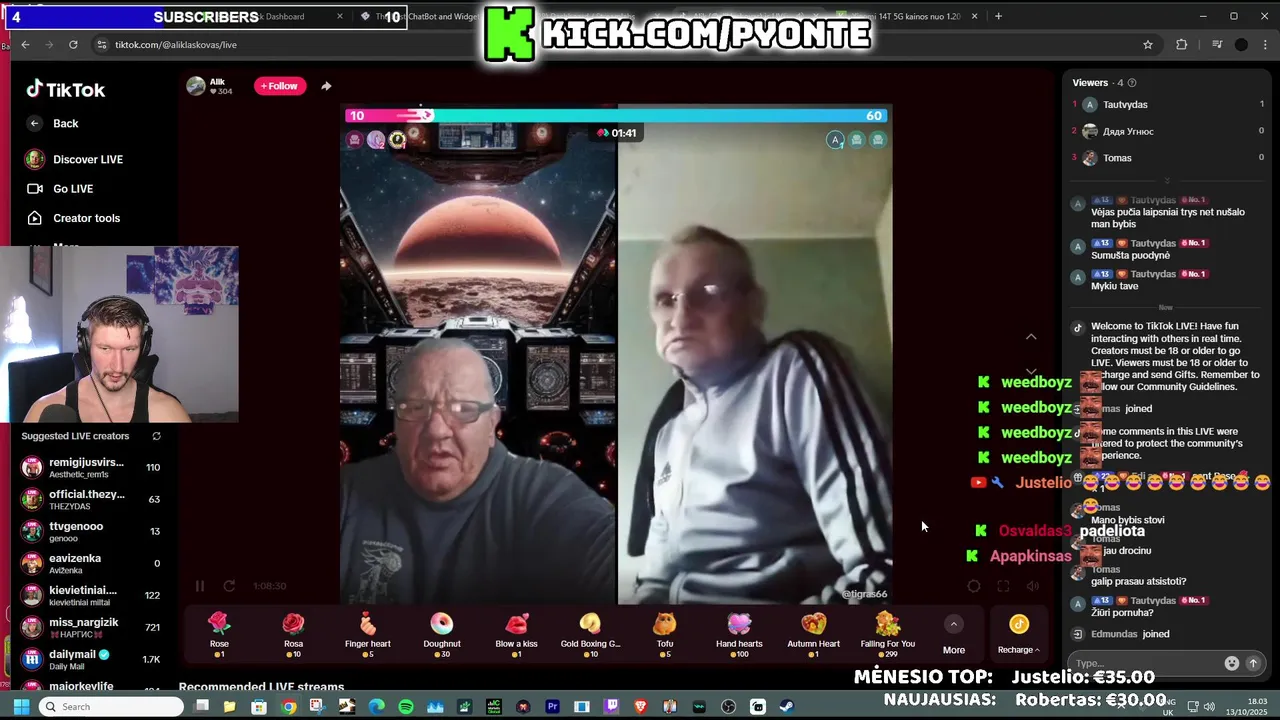The width and height of the screenshot is (1280, 720).
Task: Open Twitch from the taskbar
Action: click(611, 707)
